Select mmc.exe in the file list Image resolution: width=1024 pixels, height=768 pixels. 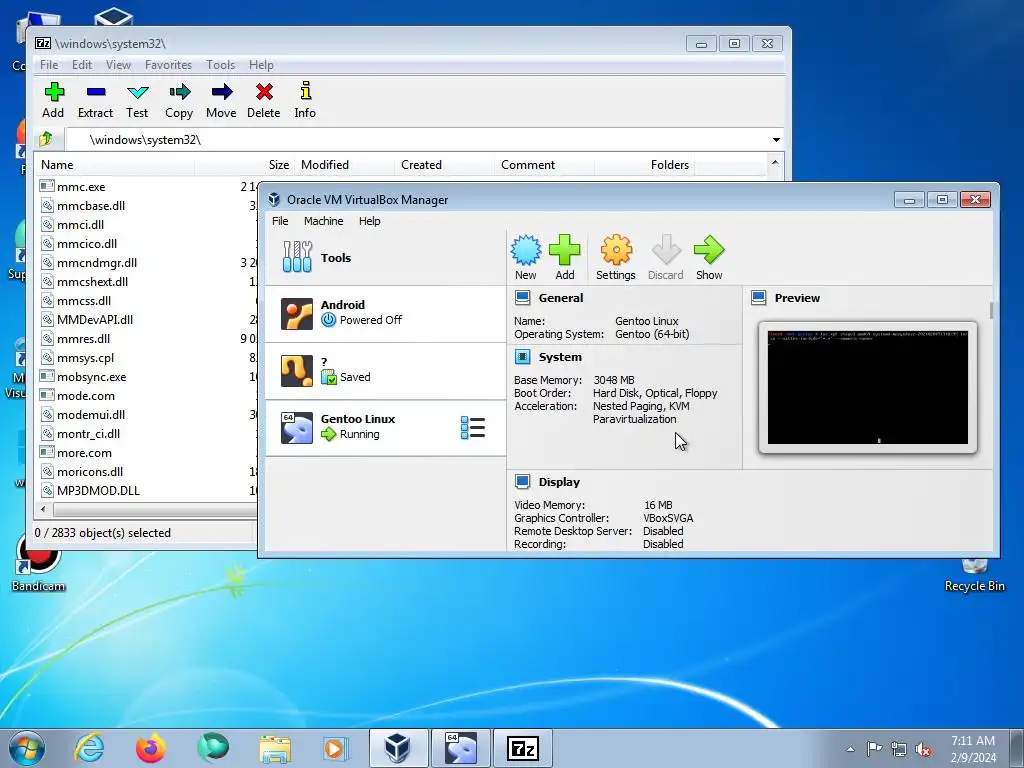(x=81, y=187)
